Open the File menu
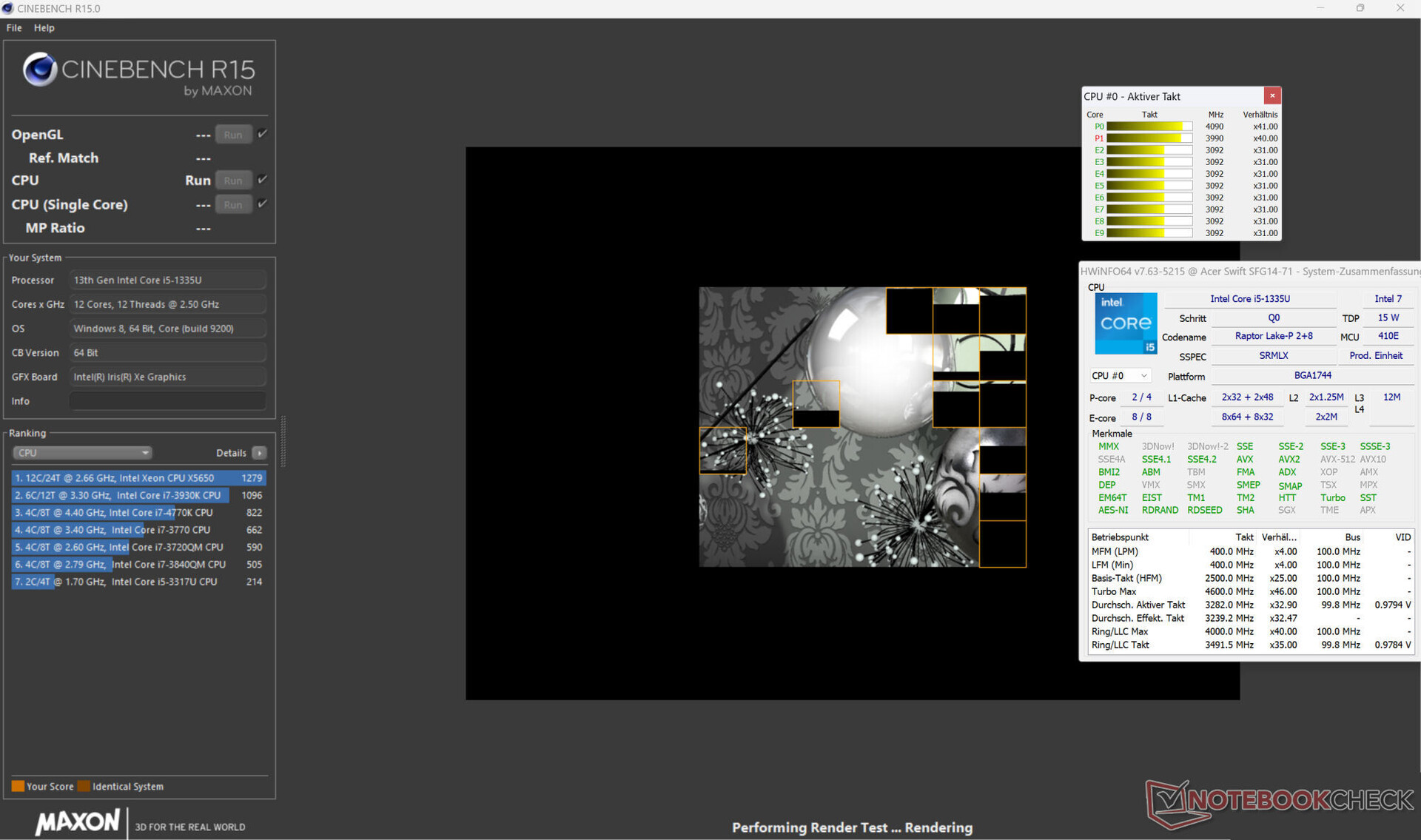The image size is (1421, 840). pos(14,28)
